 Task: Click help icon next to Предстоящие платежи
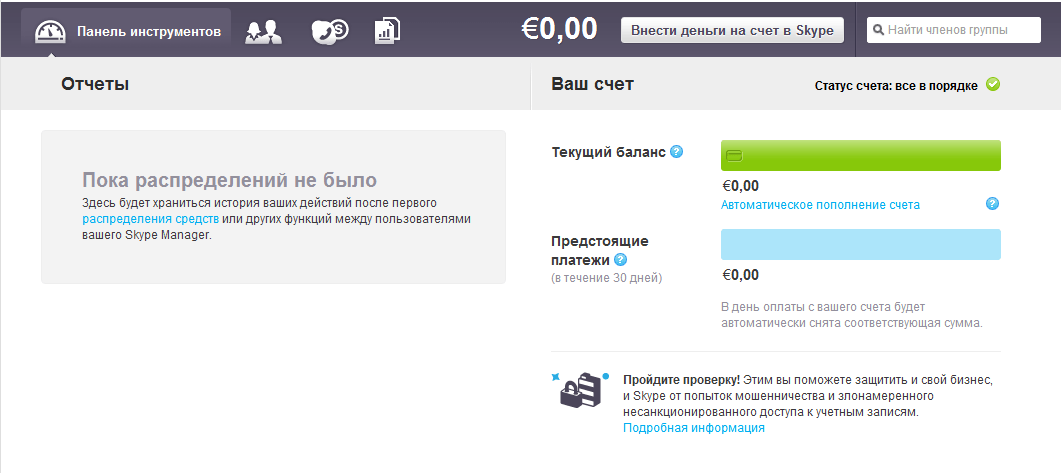point(620,260)
